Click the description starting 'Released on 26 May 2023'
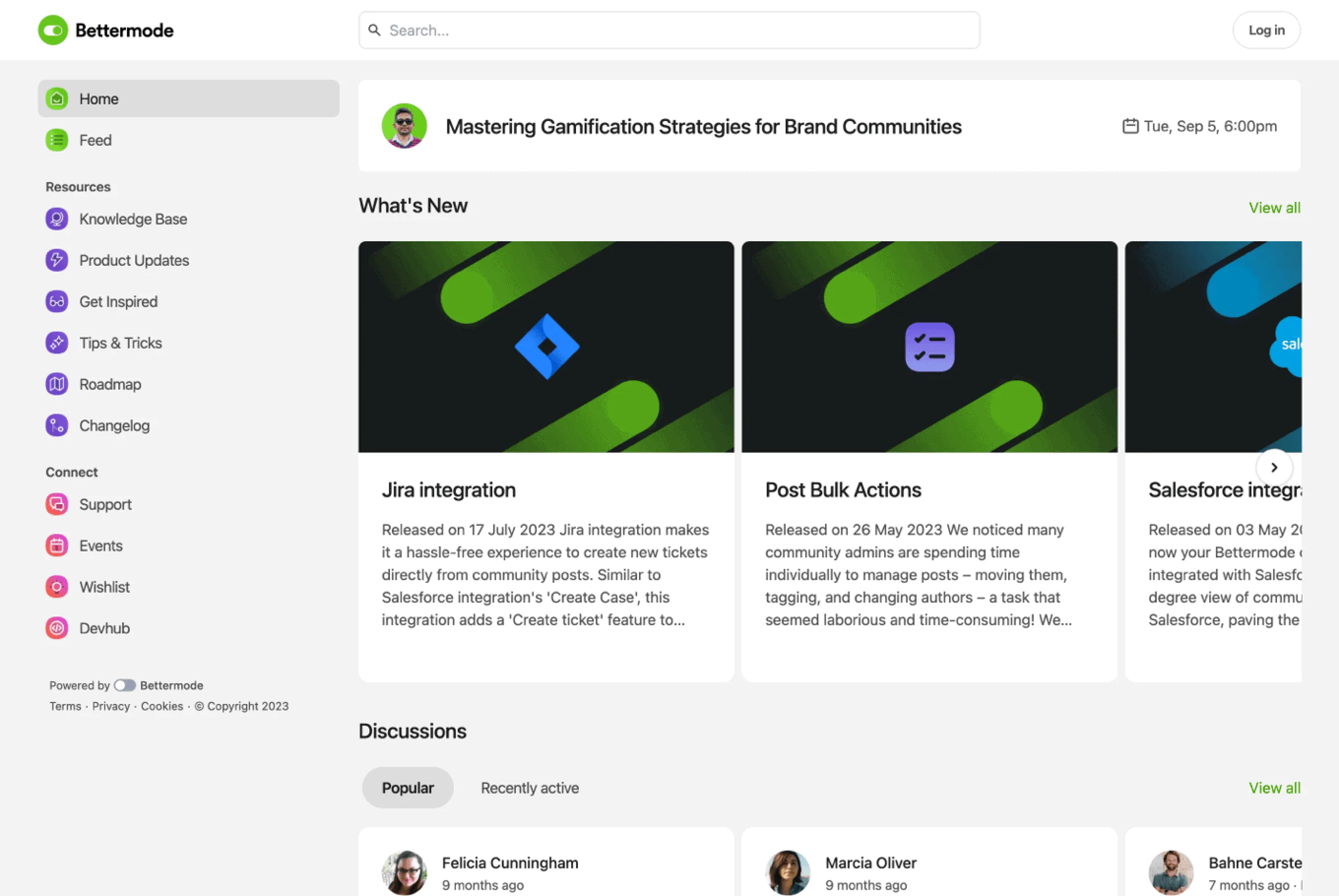The image size is (1339, 896). point(919,575)
